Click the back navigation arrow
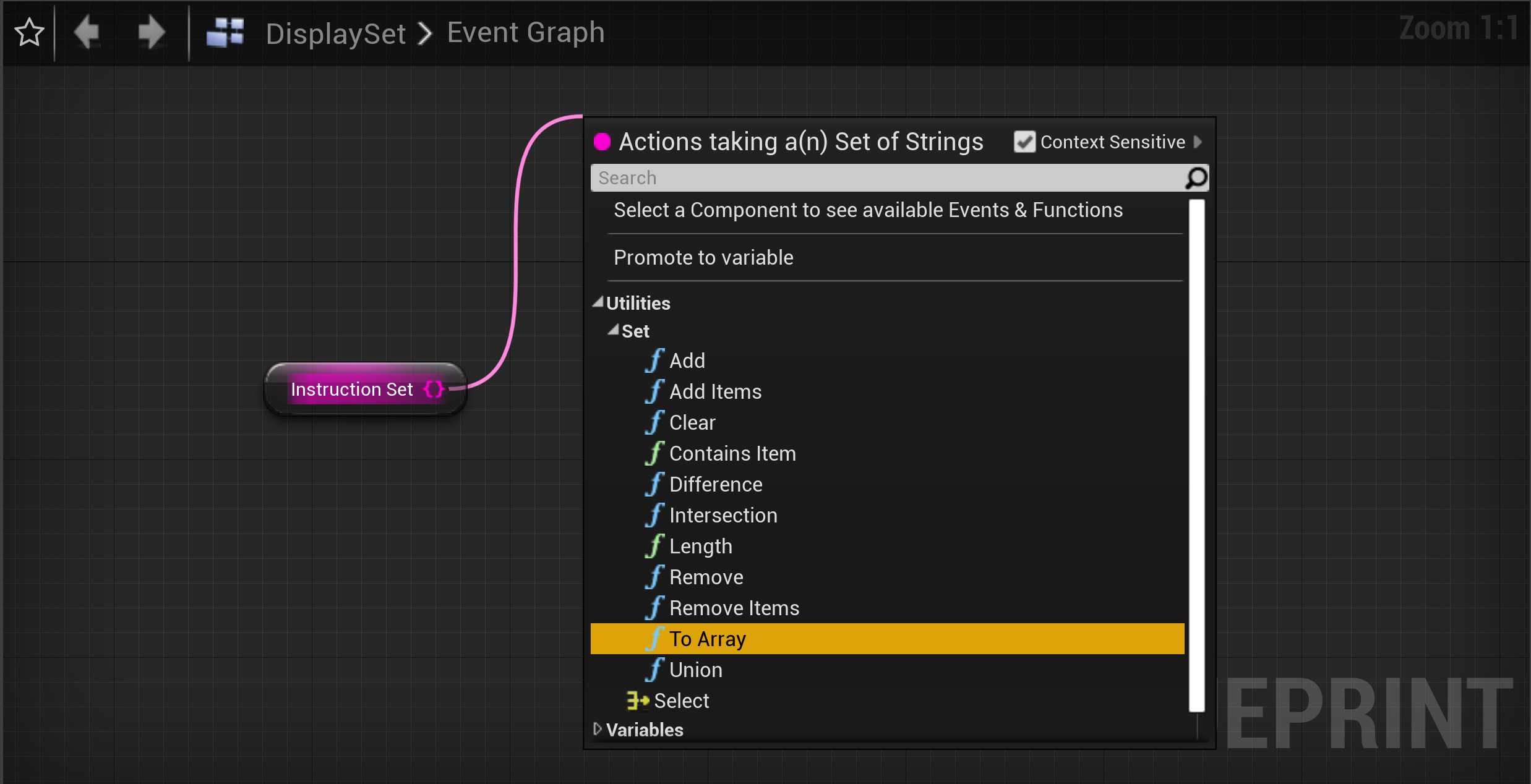1531x784 pixels. tap(87, 32)
